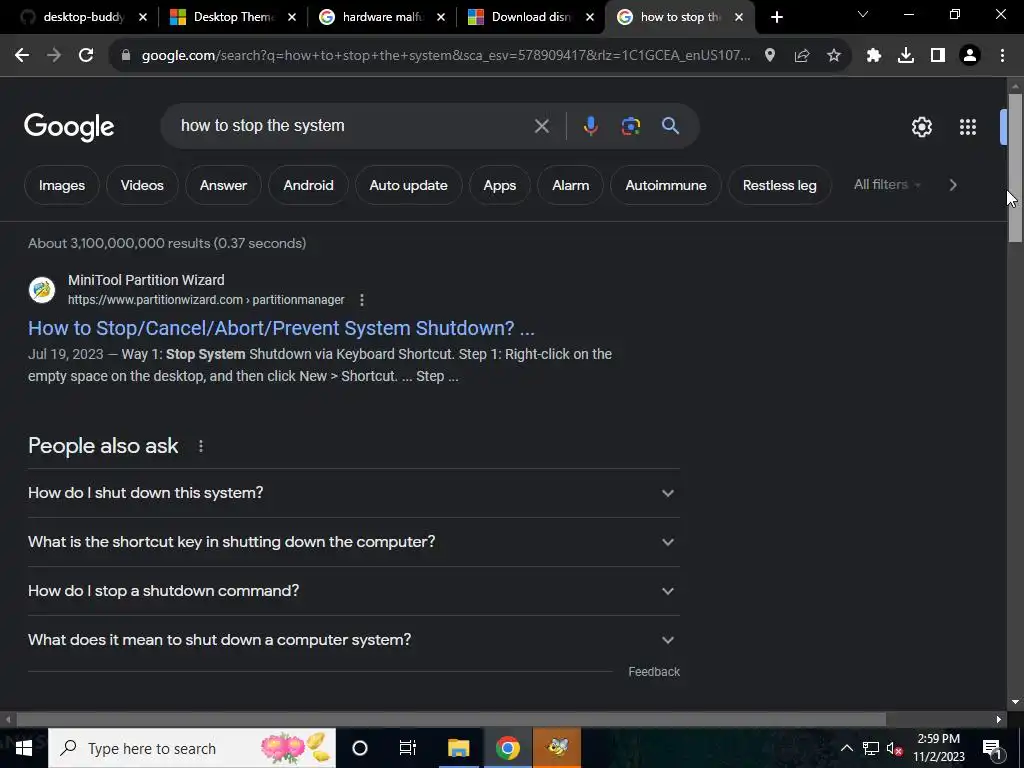1024x768 pixels.
Task: Click the muted volume icon in the tray
Action: pos(895,748)
